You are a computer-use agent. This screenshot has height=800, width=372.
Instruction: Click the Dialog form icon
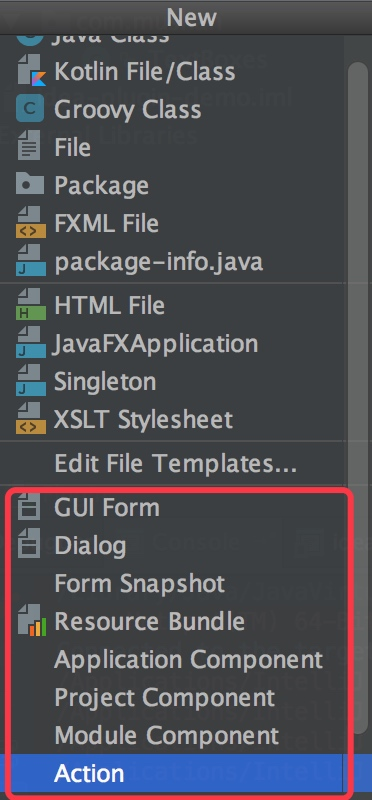[x=29, y=545]
